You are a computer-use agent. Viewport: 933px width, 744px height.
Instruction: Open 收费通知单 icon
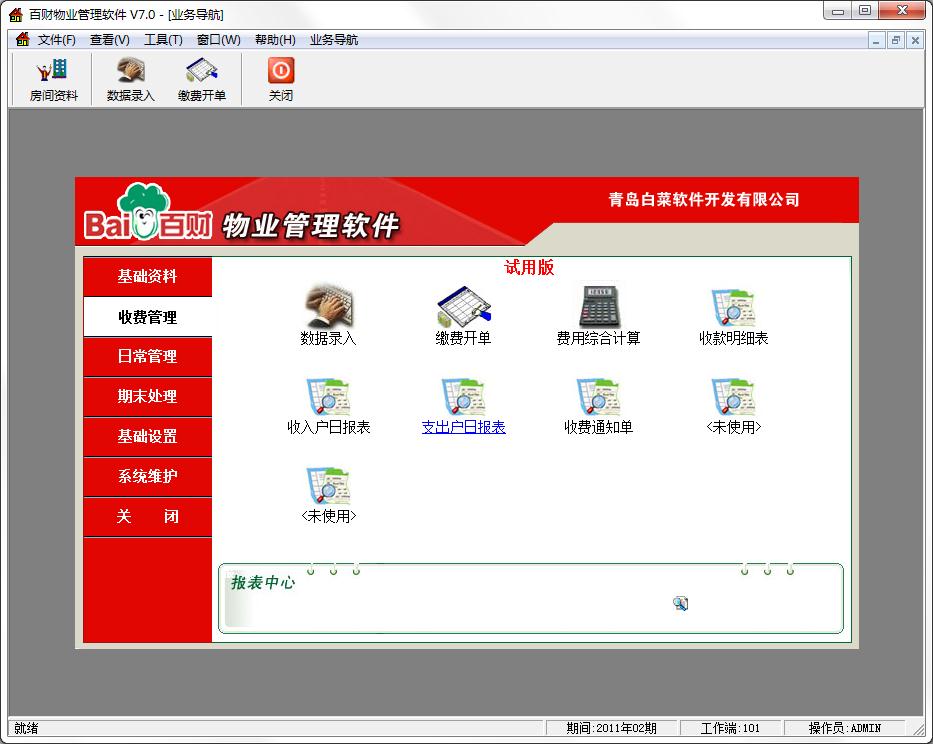coord(599,396)
